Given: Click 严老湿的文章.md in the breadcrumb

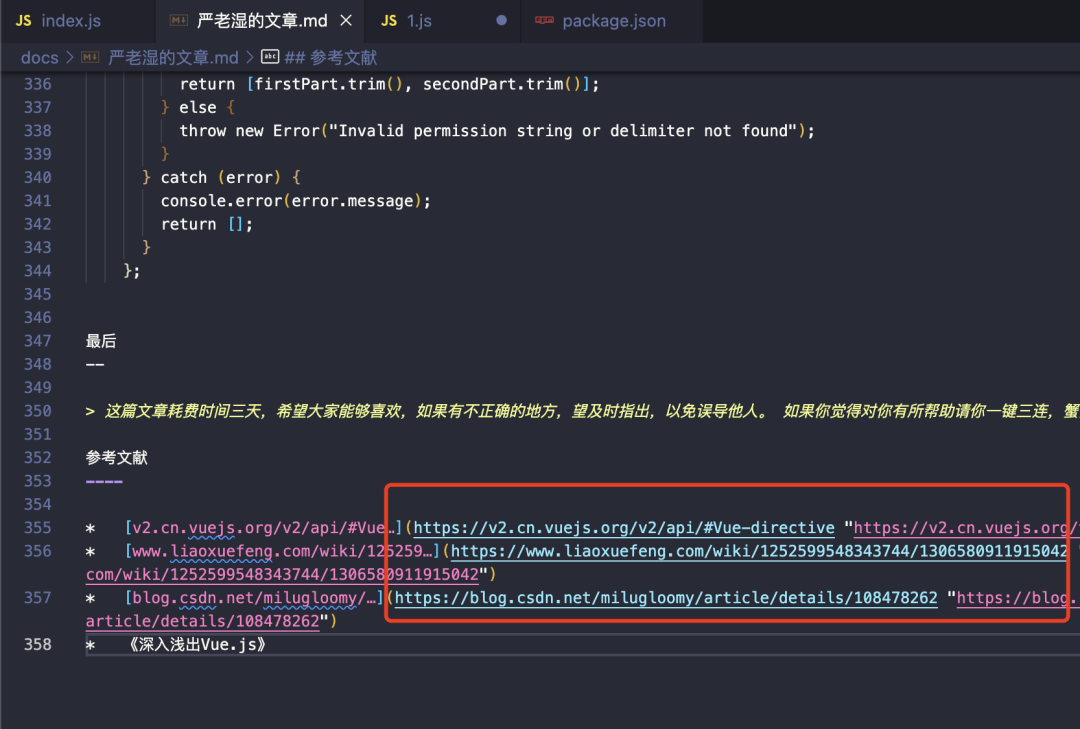Looking at the screenshot, I should (x=173, y=58).
